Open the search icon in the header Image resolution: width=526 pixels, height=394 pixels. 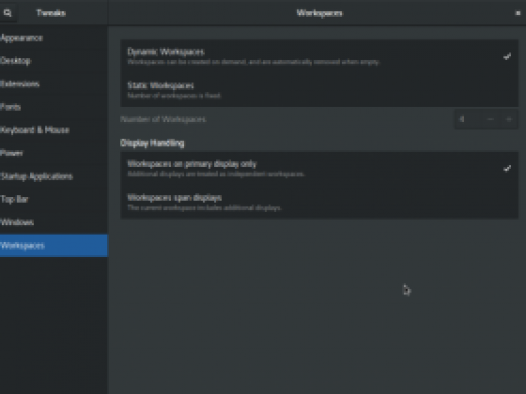point(7,13)
